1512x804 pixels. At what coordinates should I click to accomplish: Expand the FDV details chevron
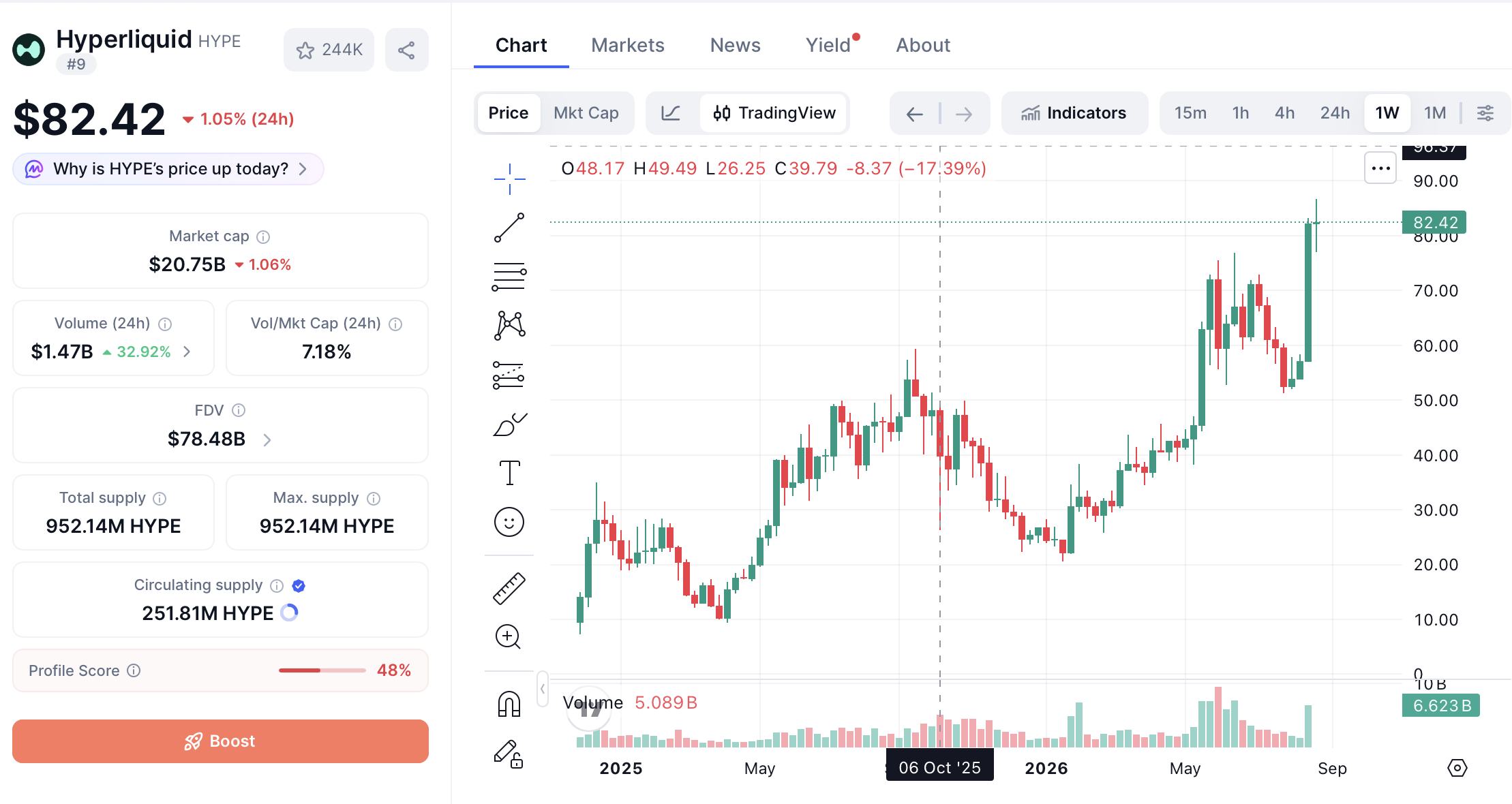click(x=267, y=440)
